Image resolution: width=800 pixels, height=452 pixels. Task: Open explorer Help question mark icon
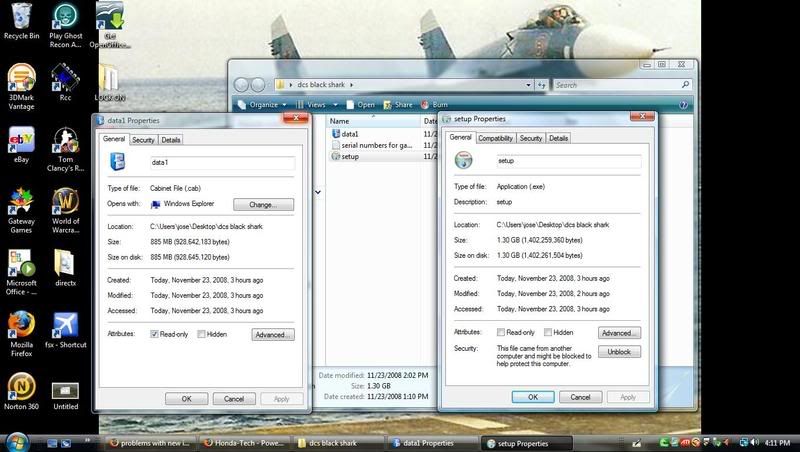point(683,105)
